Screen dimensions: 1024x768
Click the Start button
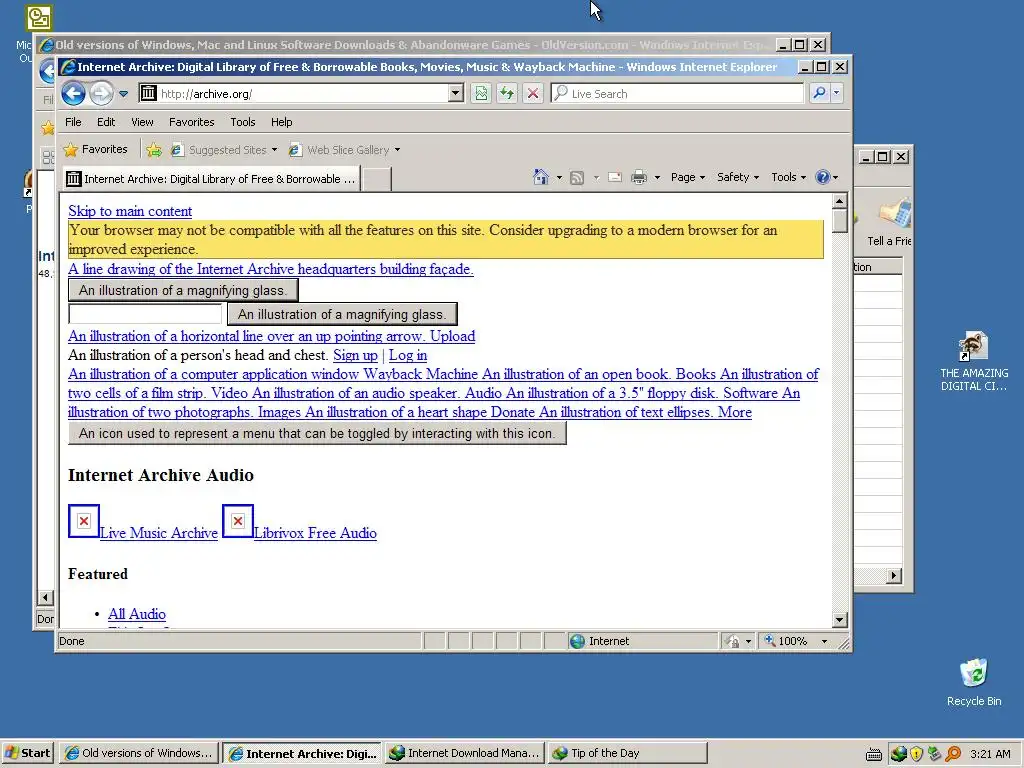[28, 753]
